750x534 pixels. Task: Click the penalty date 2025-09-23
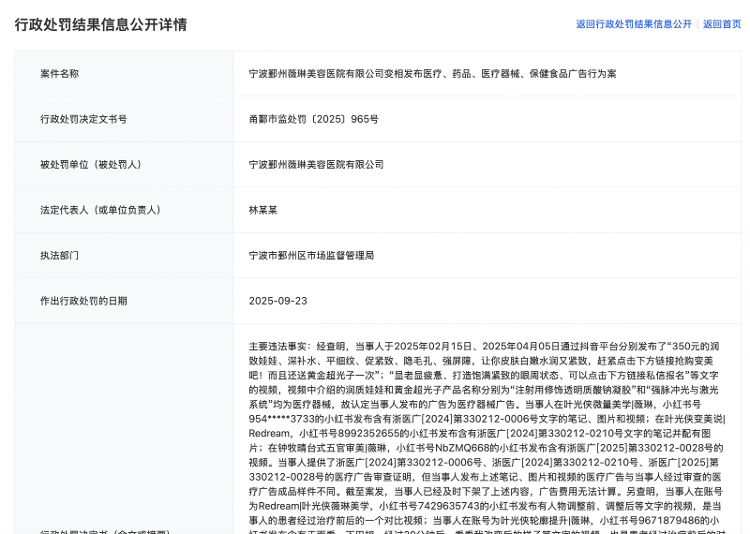point(278,301)
